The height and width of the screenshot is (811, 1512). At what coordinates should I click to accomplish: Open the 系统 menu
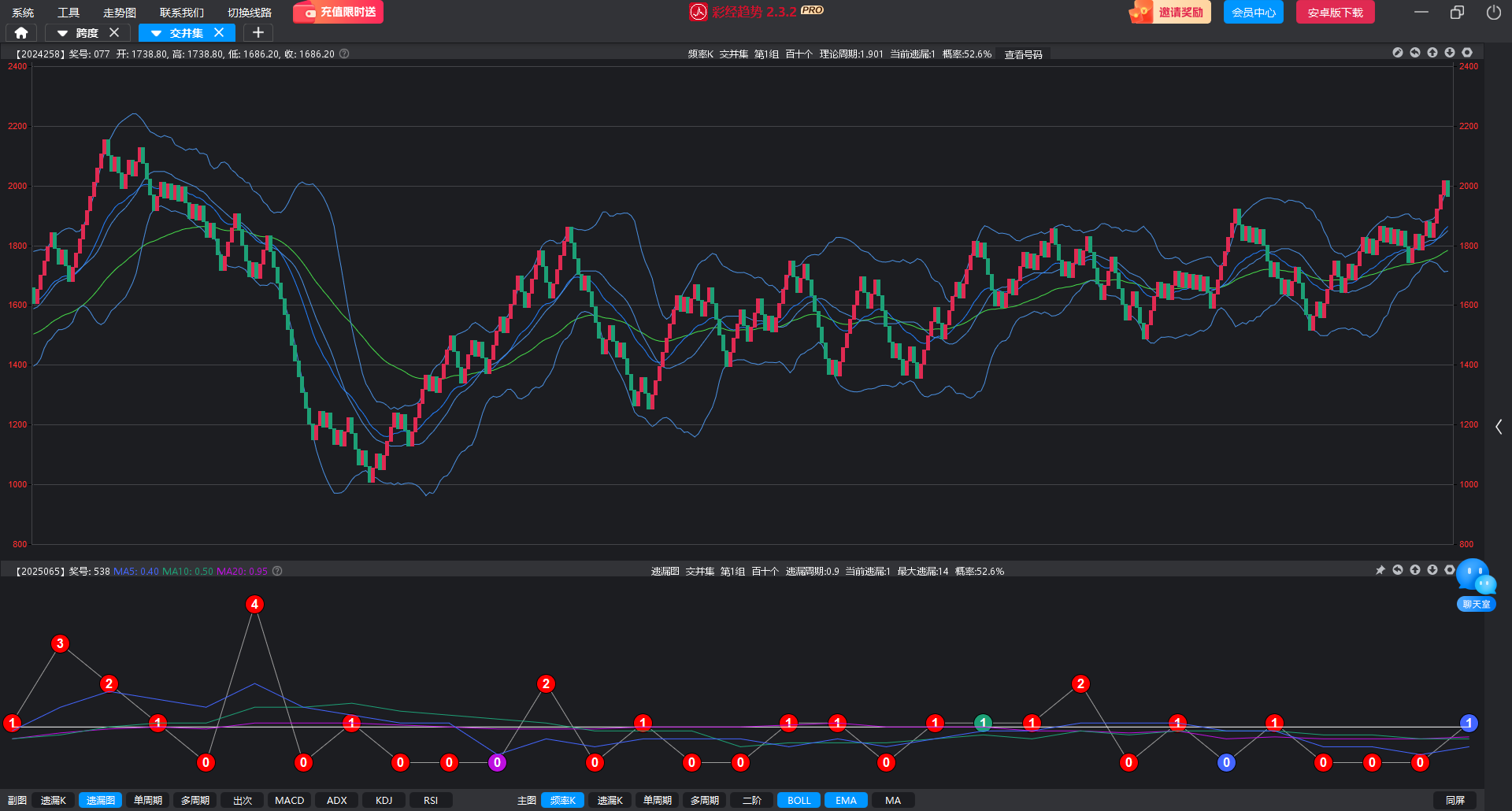pyautogui.click(x=23, y=13)
